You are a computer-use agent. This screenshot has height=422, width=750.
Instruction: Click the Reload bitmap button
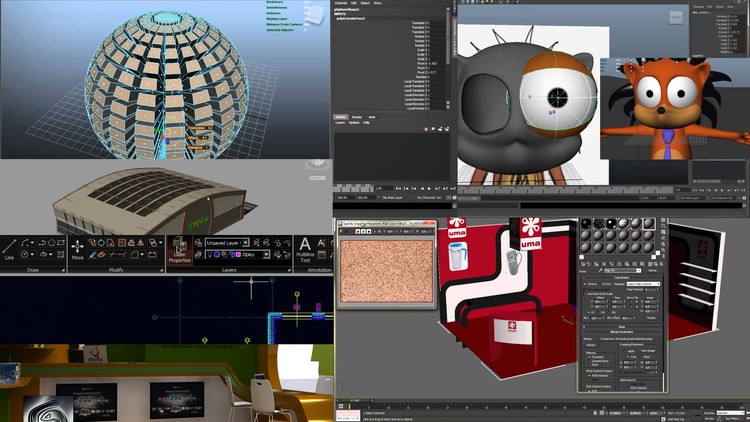click(591, 345)
